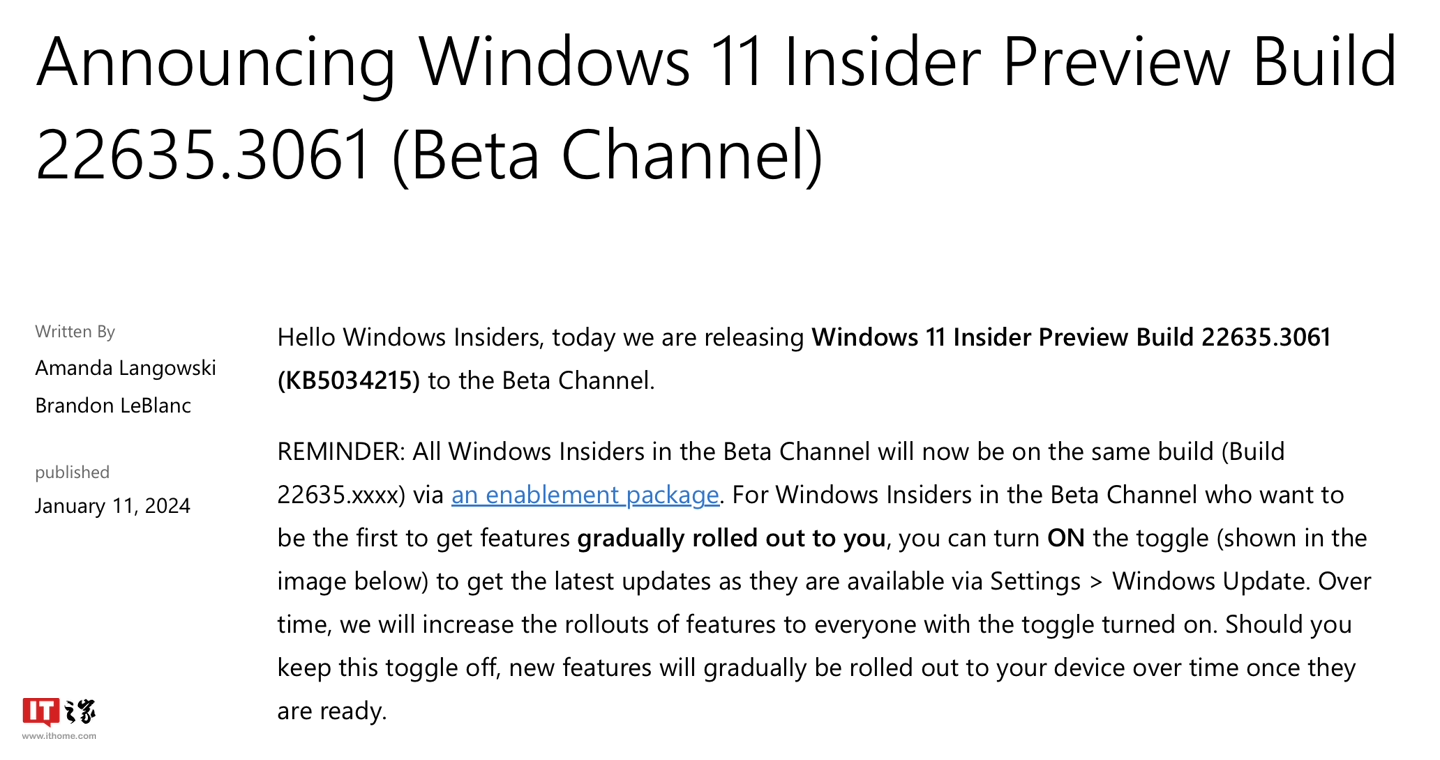Open the "an enablement package" link
1440x760 pixels.
(x=585, y=494)
